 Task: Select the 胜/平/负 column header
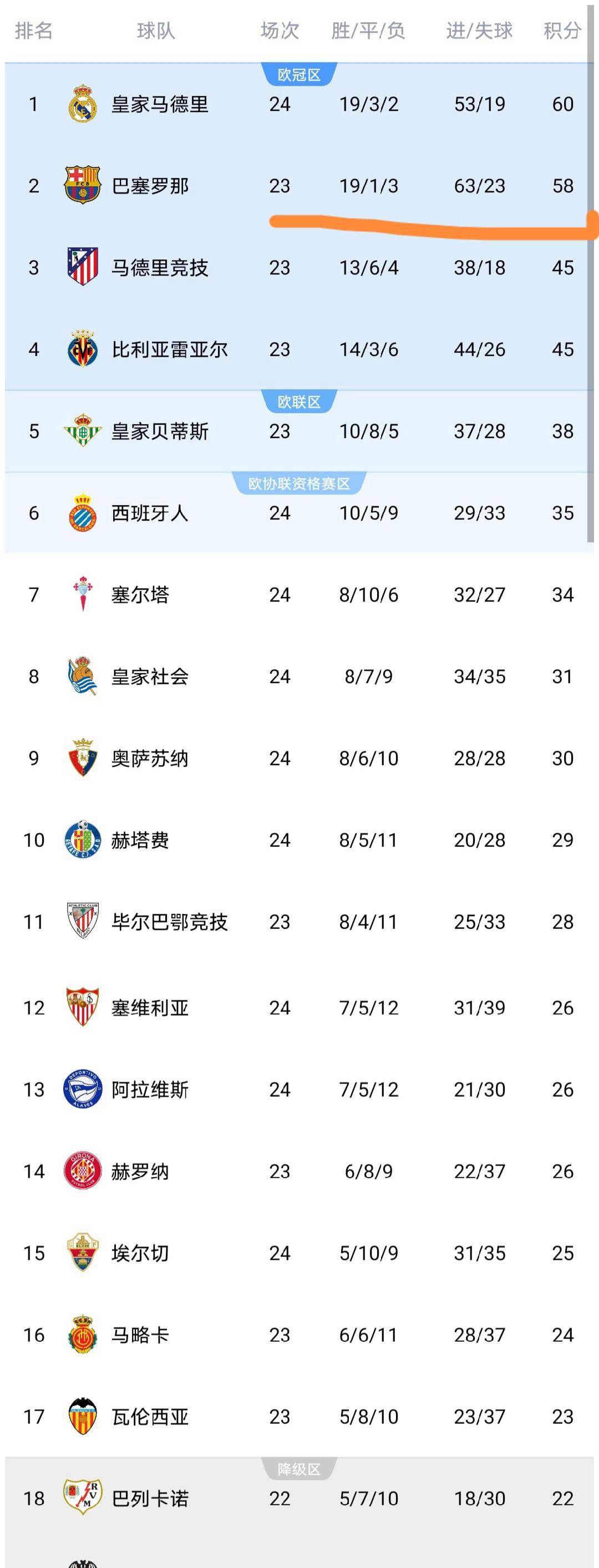[x=368, y=30]
